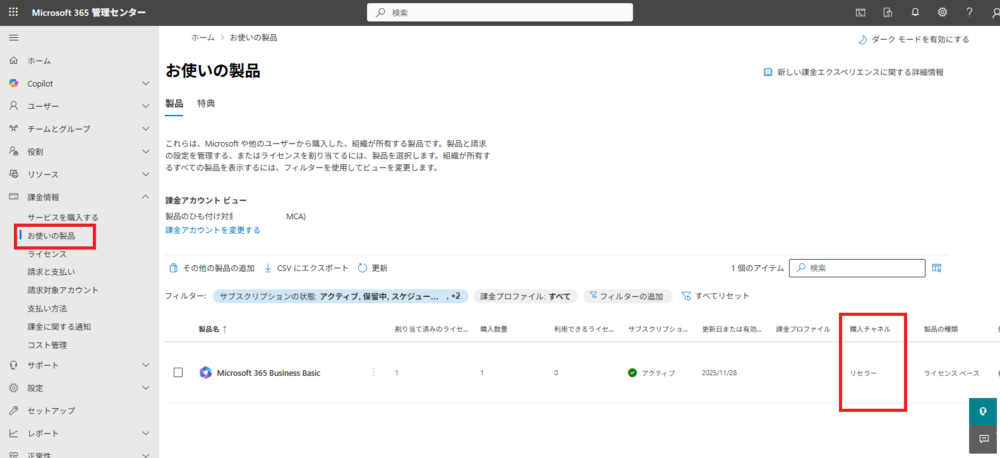The width and height of the screenshot is (1000, 458).
Task: Expand the ユーザー navigation section
Action: click(145, 106)
